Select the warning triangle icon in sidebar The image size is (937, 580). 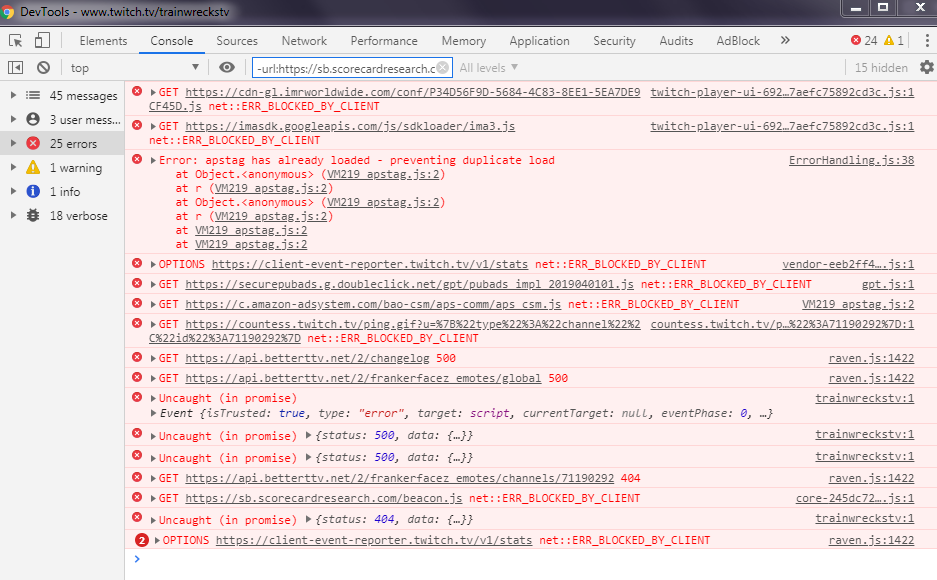[x=33, y=167]
